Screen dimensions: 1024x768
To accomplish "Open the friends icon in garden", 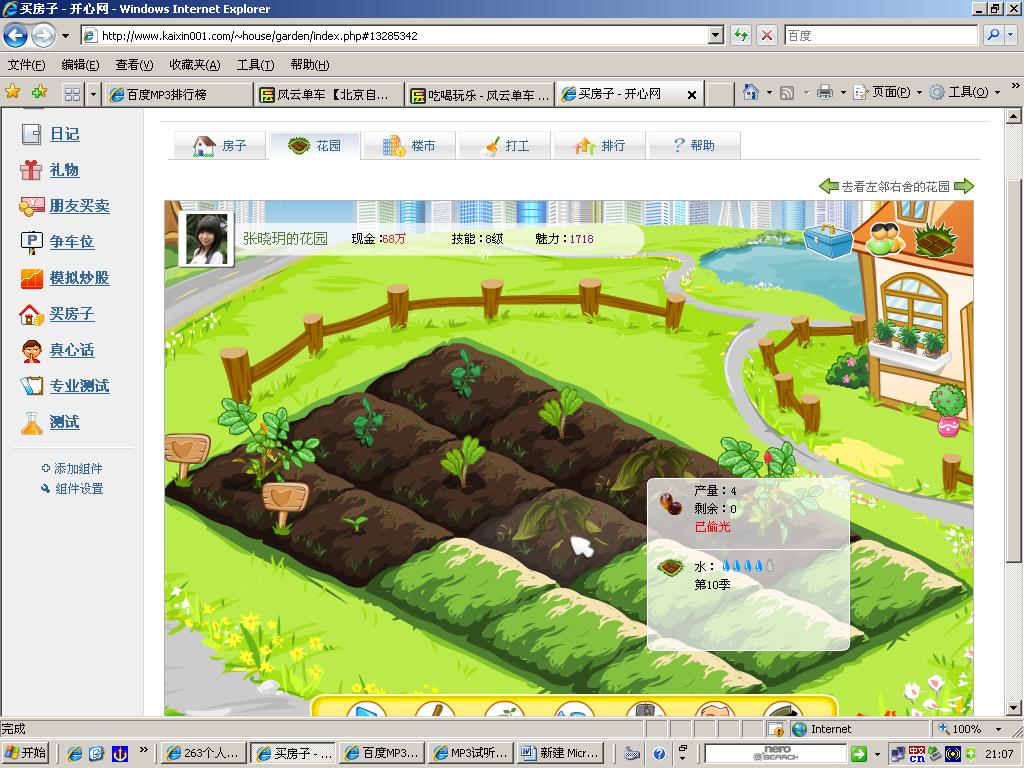I will pos(884,238).
